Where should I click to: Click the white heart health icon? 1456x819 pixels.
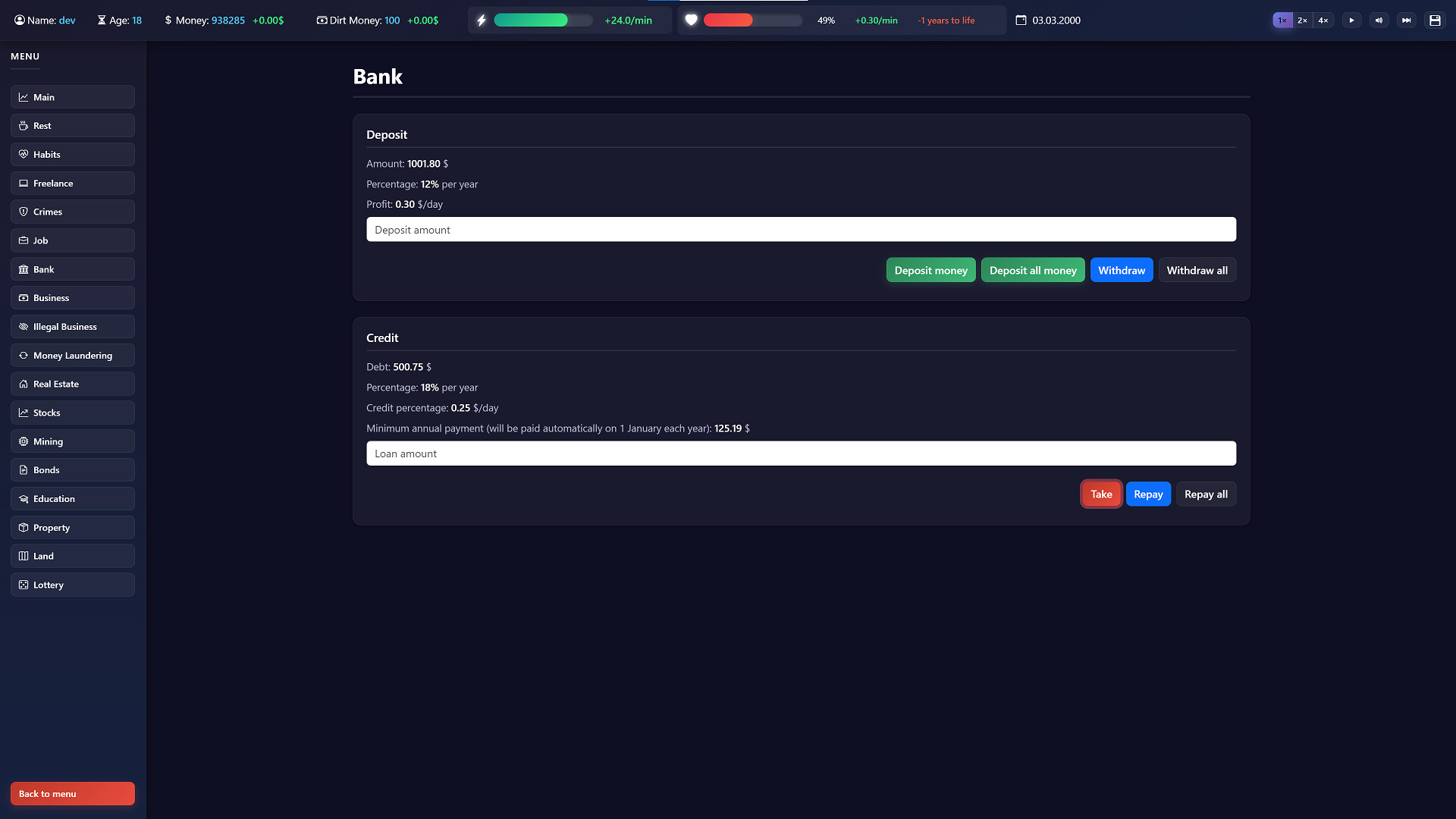click(691, 20)
